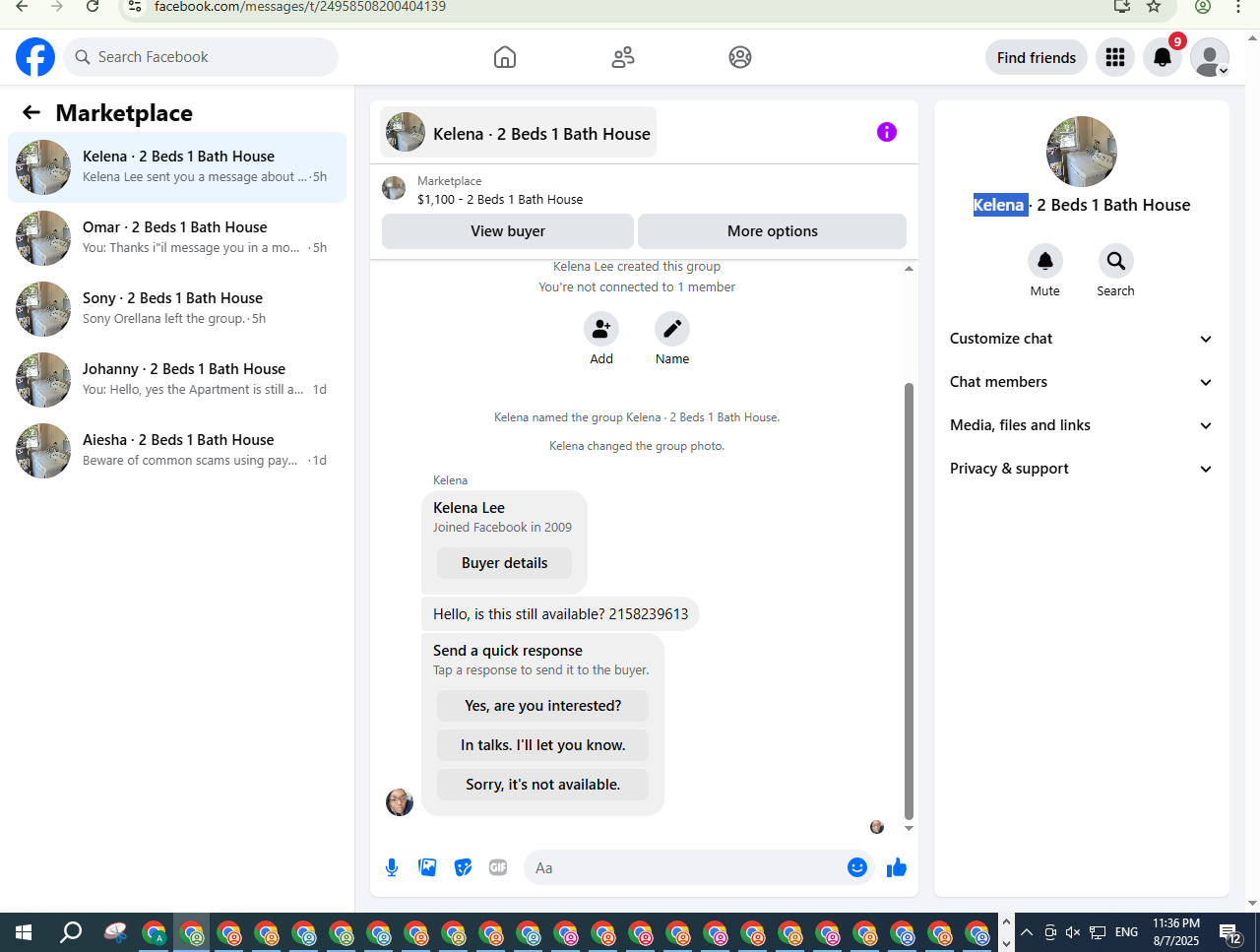Open the Friends icon in top navigation

click(x=623, y=57)
